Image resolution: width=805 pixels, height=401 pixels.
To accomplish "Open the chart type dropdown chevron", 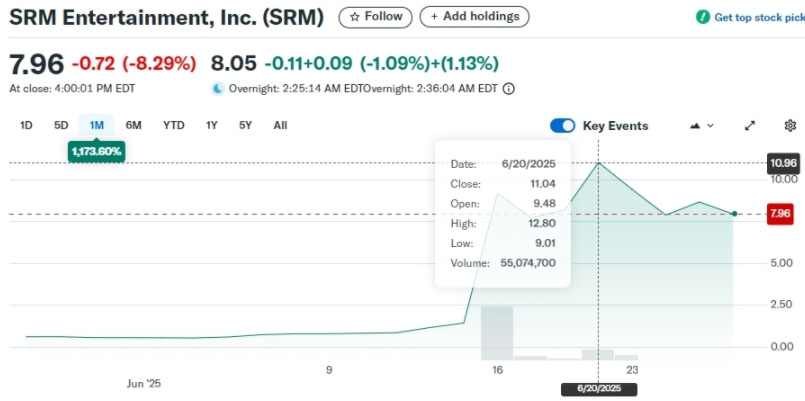I will (x=711, y=126).
